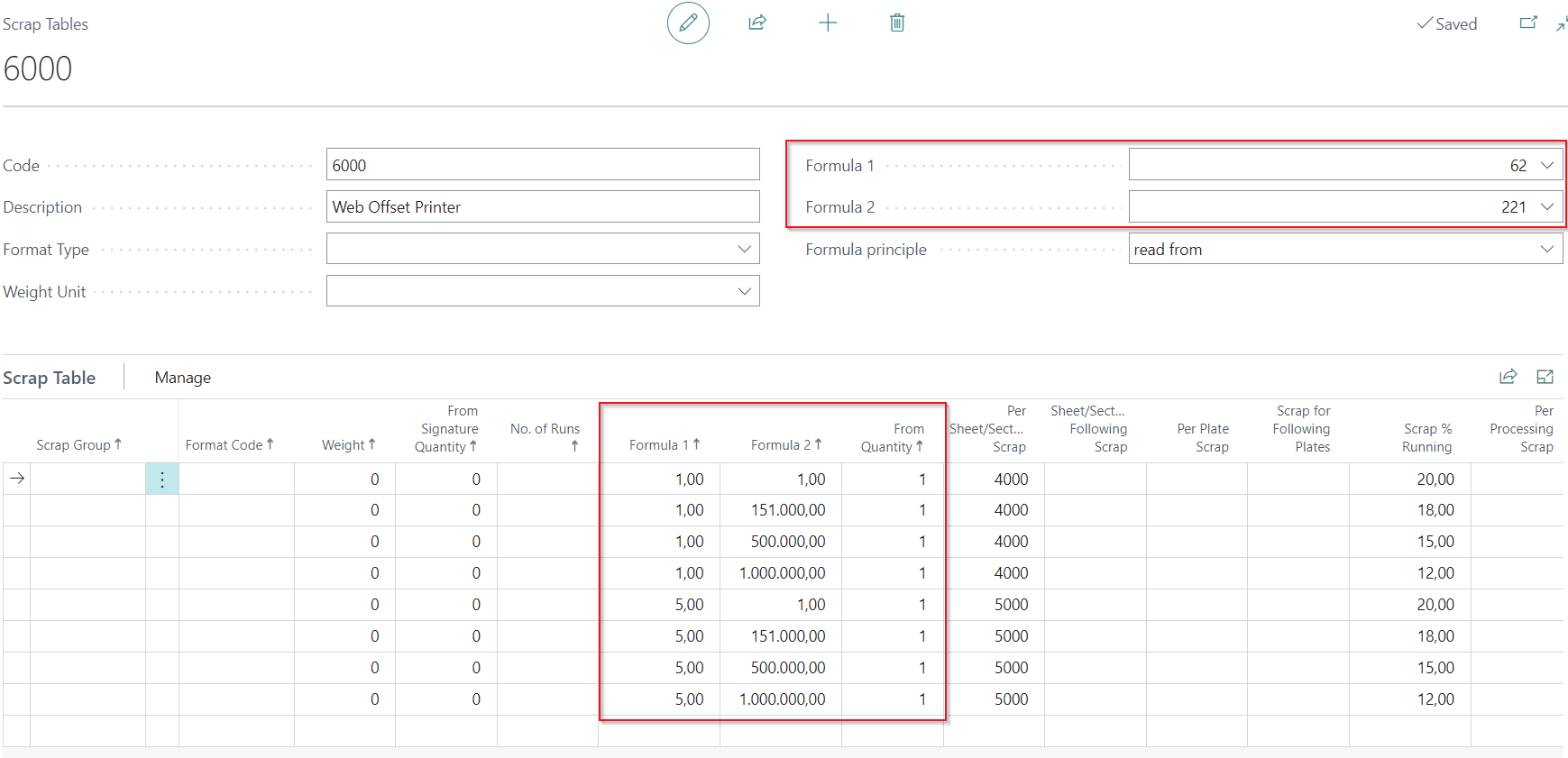Select first Formula 2 cell 1.000.000,00
The width and height of the screenshot is (1568, 758).
tap(781, 573)
